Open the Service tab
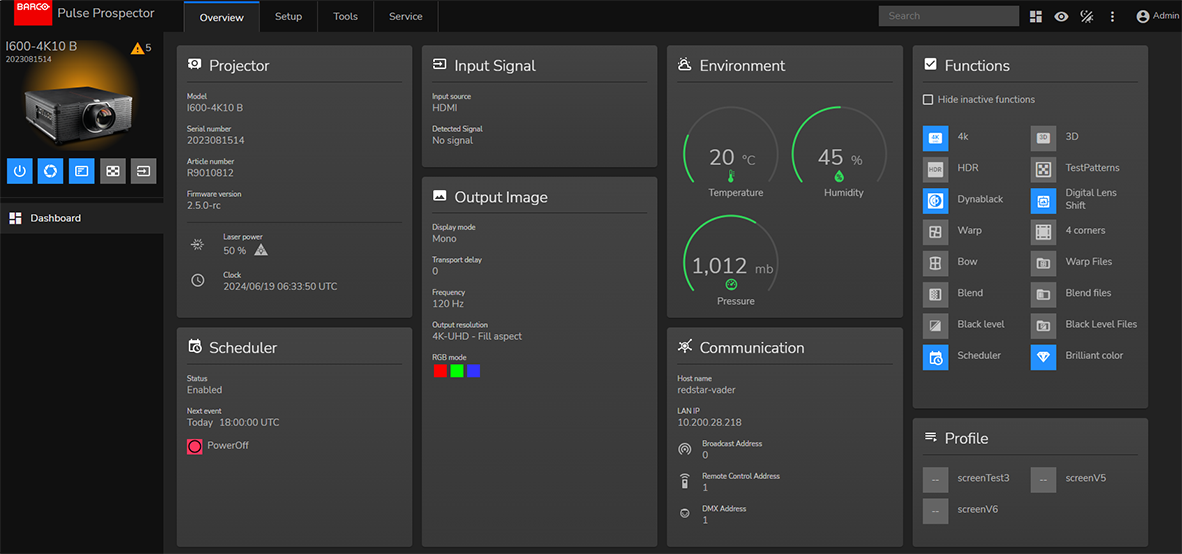Image resolution: width=1182 pixels, height=554 pixels. (x=405, y=17)
